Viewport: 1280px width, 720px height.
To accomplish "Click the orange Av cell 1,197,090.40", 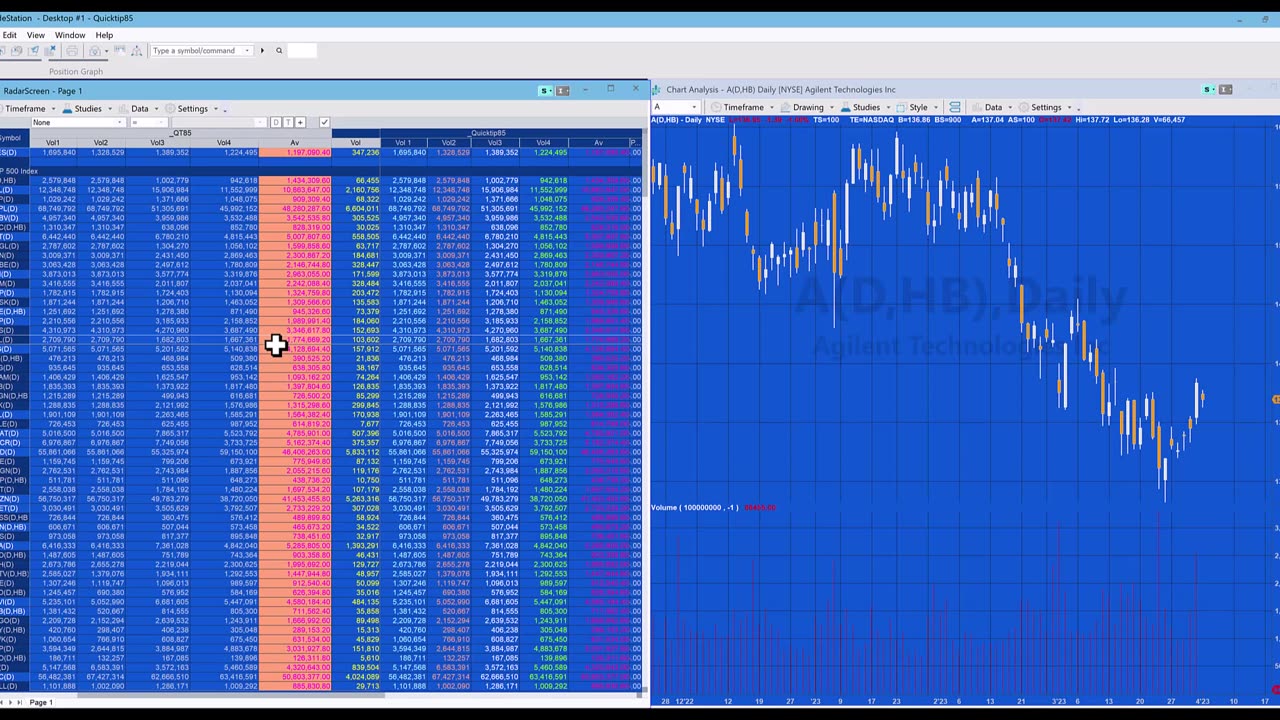I will tap(295, 152).
